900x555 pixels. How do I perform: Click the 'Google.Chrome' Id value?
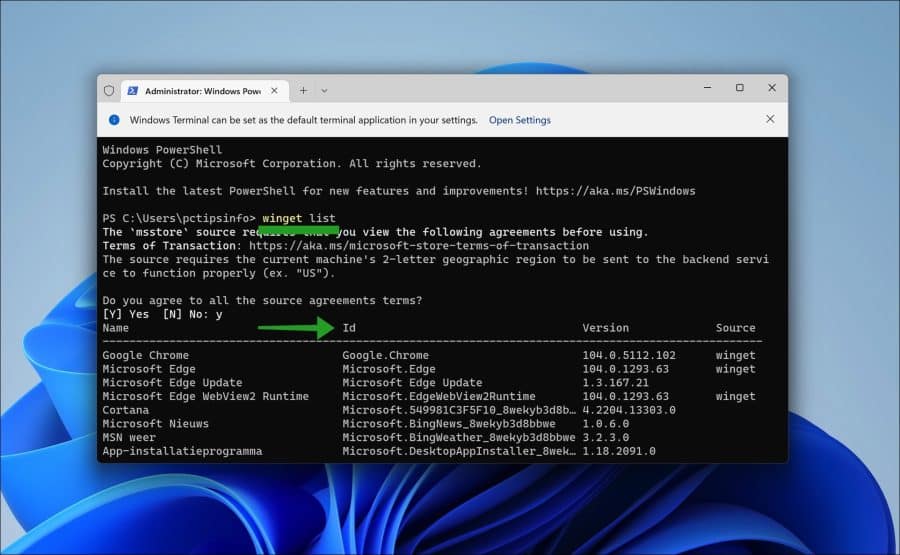tap(386, 355)
